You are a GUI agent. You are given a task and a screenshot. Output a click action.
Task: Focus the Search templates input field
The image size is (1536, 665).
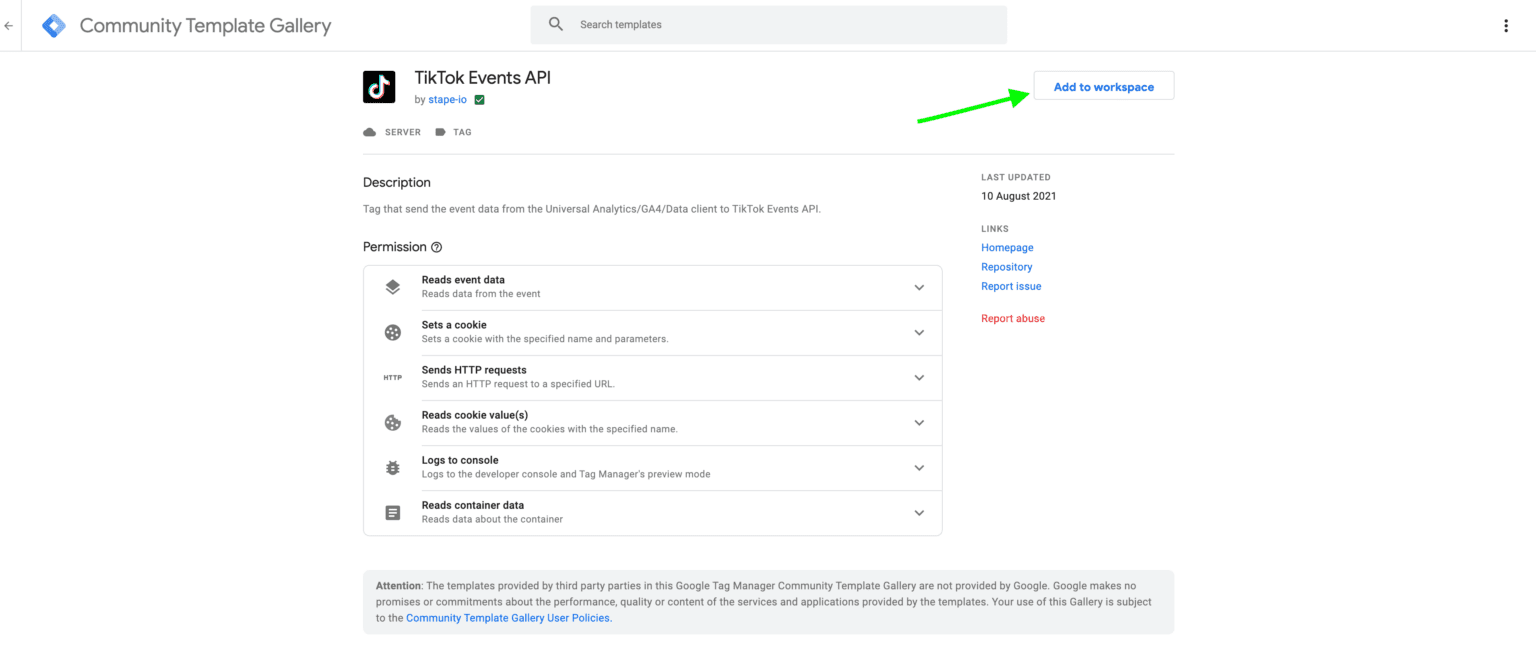(x=769, y=24)
